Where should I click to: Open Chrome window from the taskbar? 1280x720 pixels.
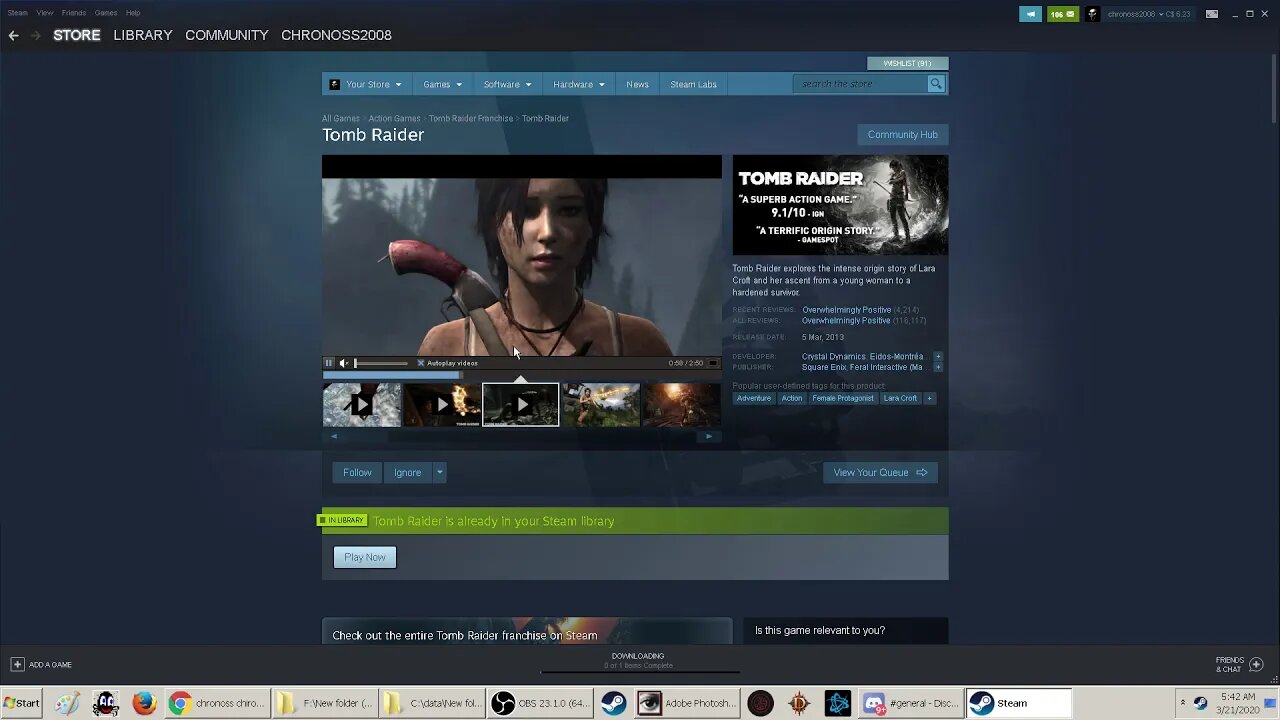[x=216, y=703]
